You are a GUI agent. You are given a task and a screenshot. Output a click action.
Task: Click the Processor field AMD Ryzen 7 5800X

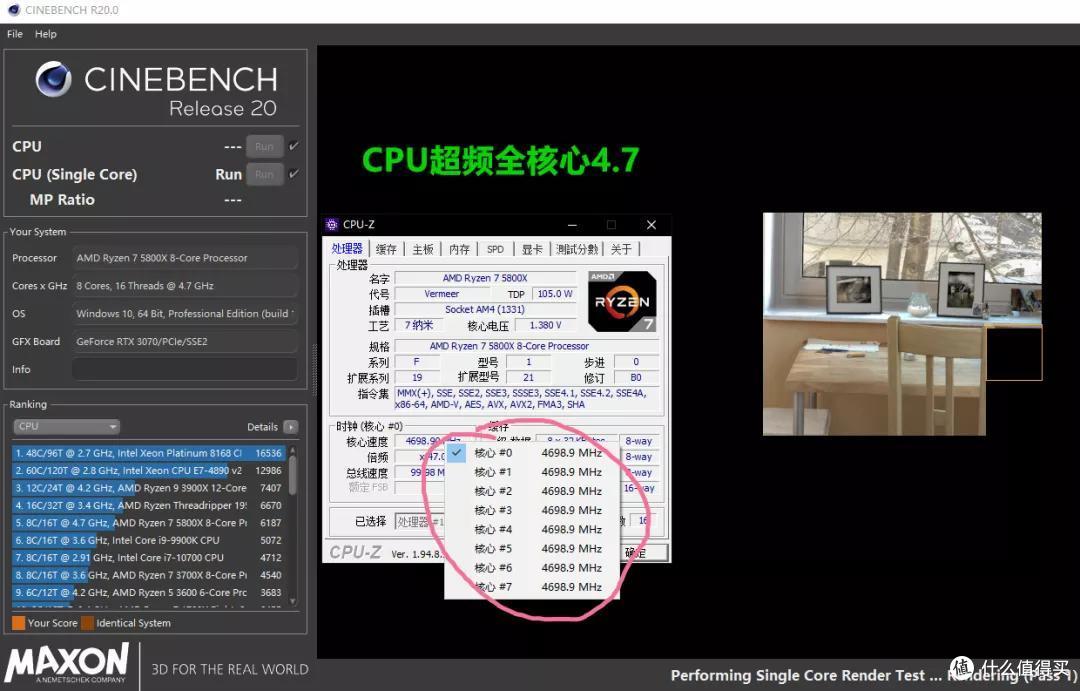click(x=185, y=258)
